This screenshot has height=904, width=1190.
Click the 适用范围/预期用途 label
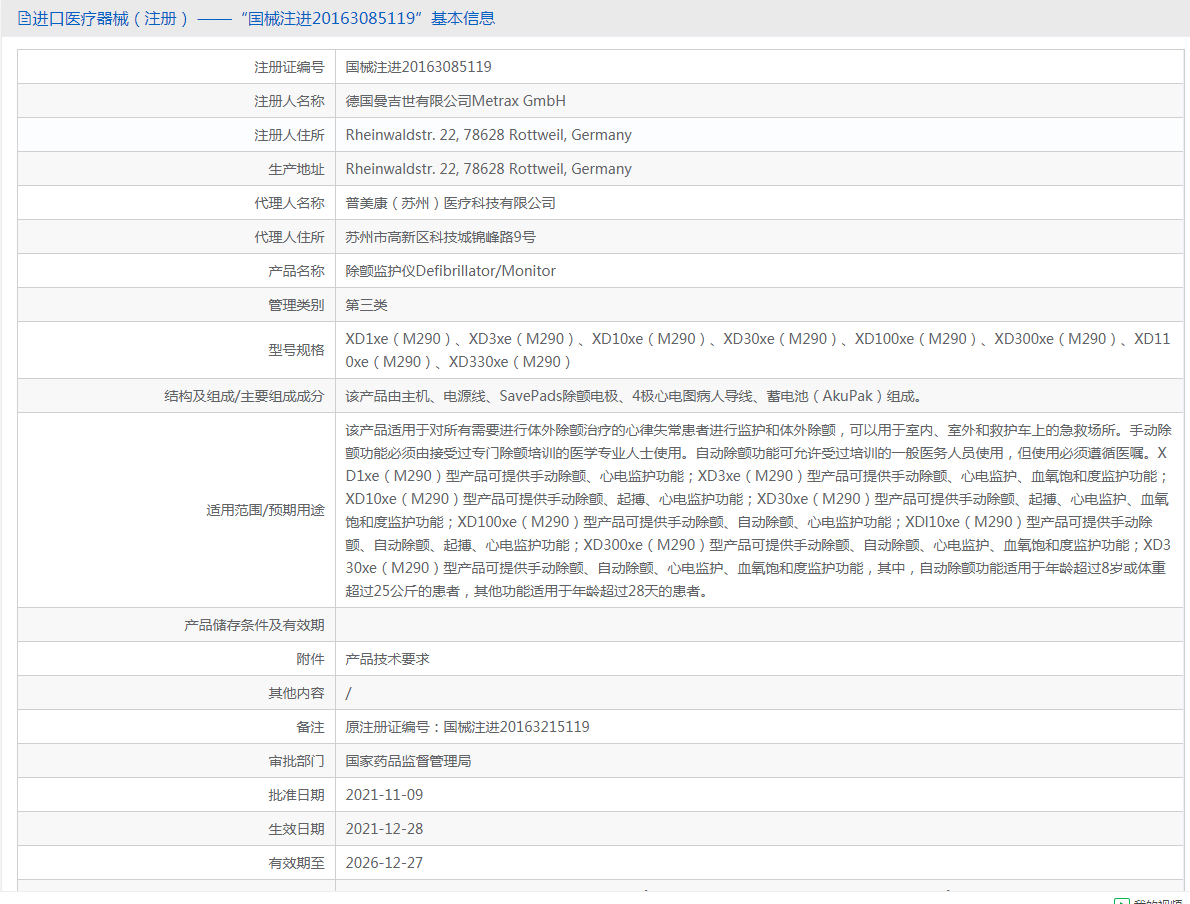point(265,510)
